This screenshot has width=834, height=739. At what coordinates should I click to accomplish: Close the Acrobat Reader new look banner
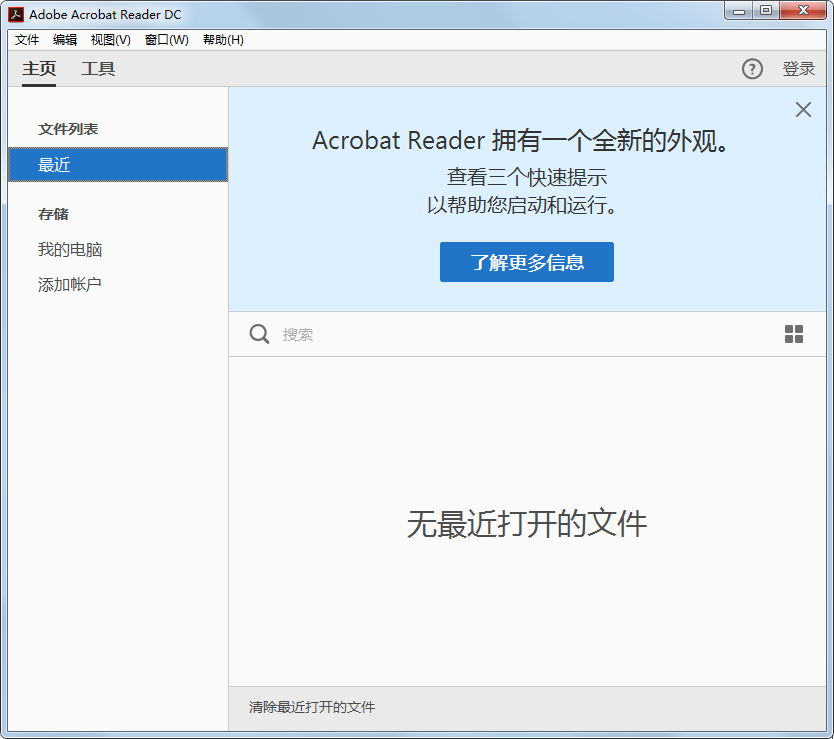coord(803,110)
